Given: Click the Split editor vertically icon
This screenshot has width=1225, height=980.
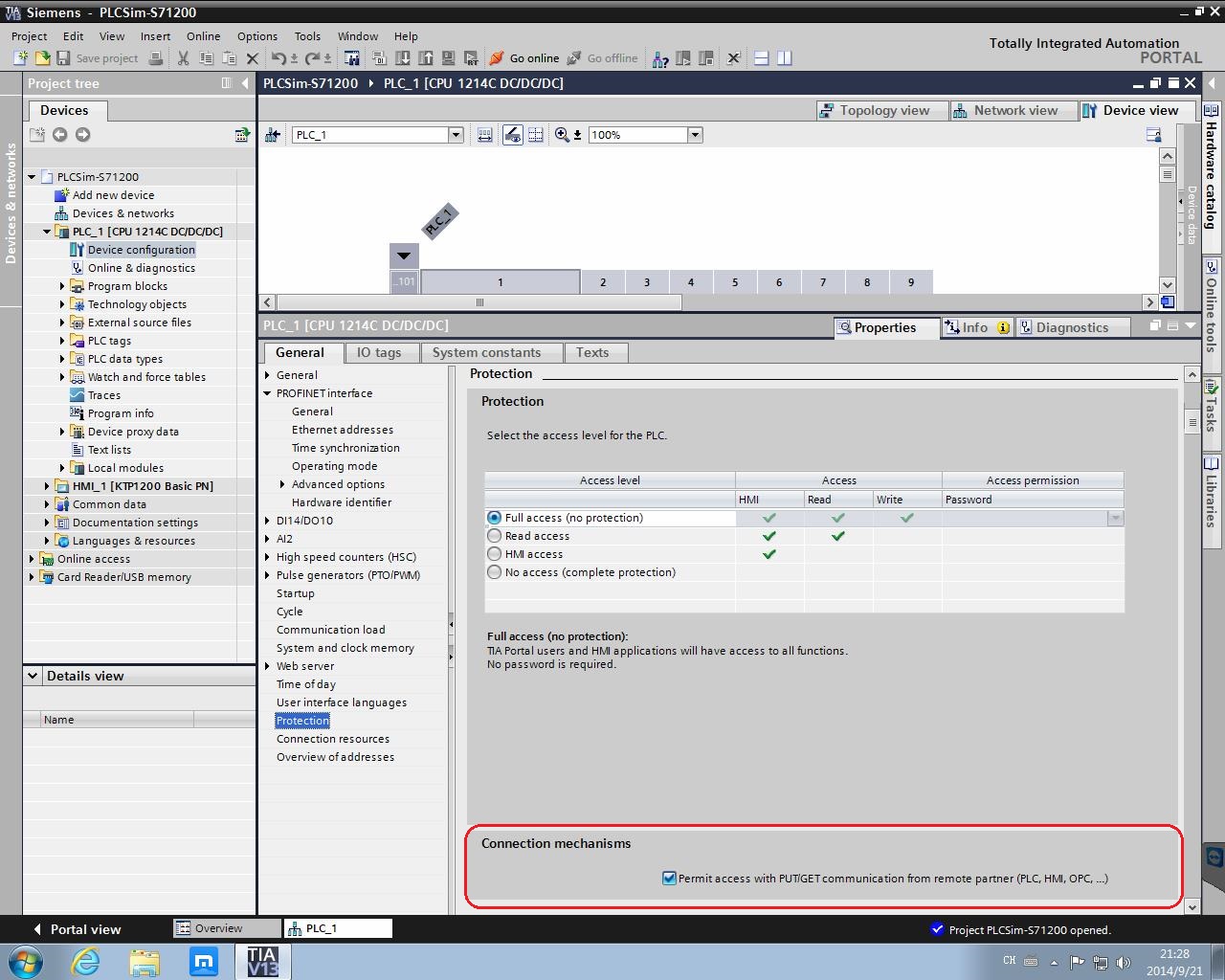Looking at the screenshot, I should point(785,58).
